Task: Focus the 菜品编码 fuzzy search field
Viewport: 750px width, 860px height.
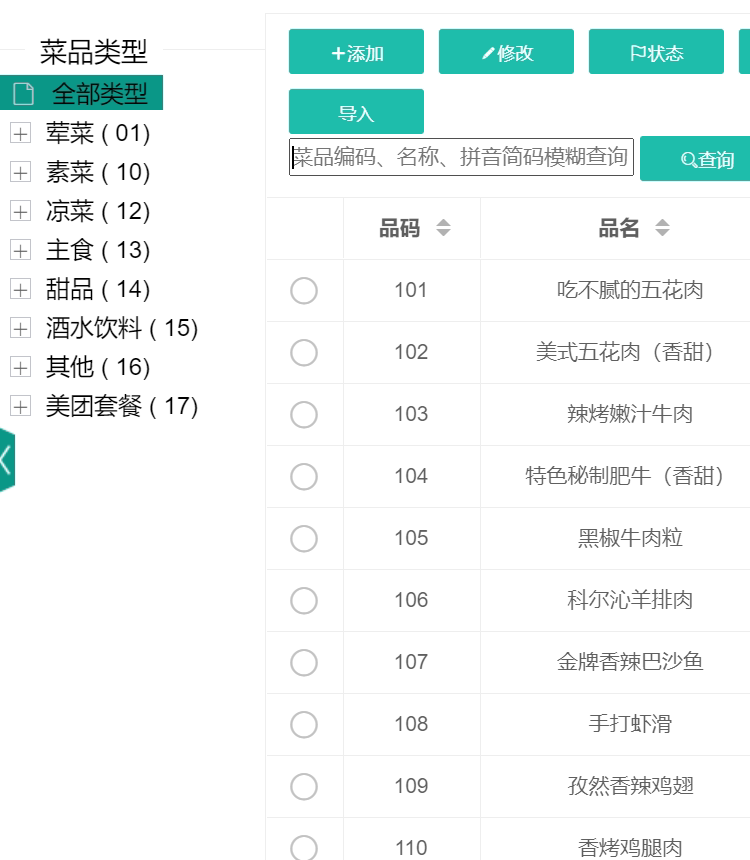Action: point(461,157)
